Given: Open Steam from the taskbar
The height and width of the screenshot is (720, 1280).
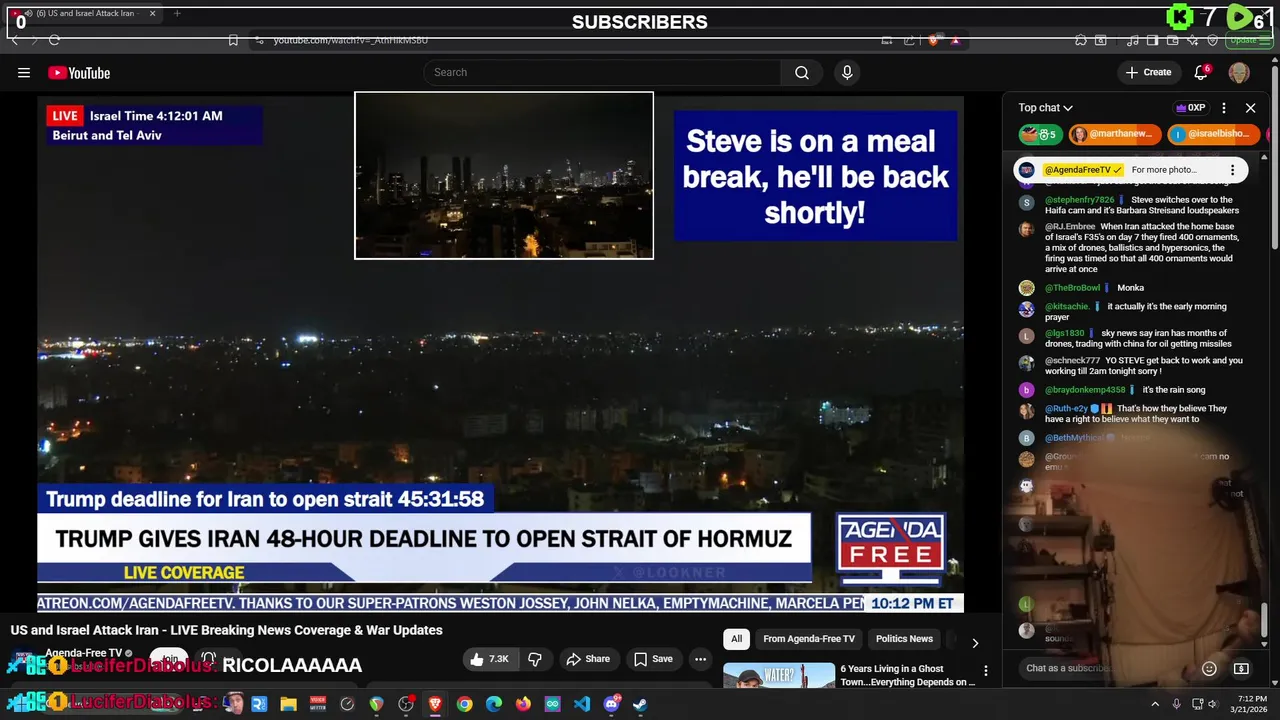Looking at the screenshot, I should pyautogui.click(x=640, y=704).
